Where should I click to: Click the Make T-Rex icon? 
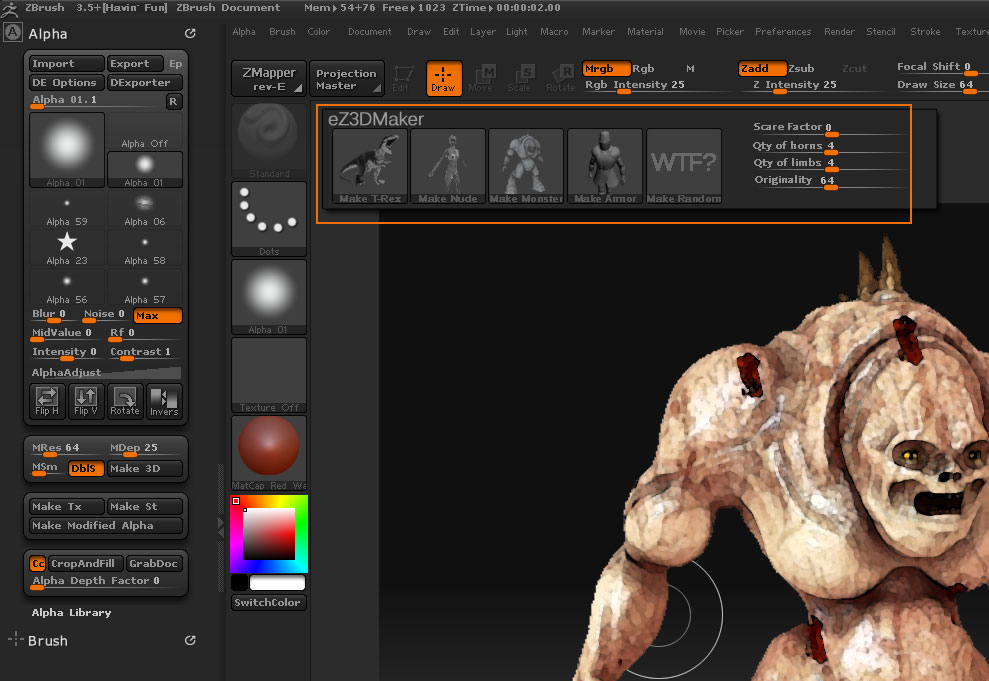tap(369, 166)
